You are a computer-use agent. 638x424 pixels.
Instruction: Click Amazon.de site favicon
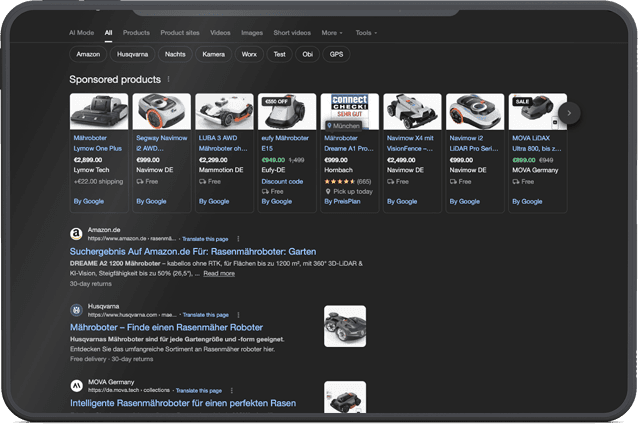tap(76, 234)
